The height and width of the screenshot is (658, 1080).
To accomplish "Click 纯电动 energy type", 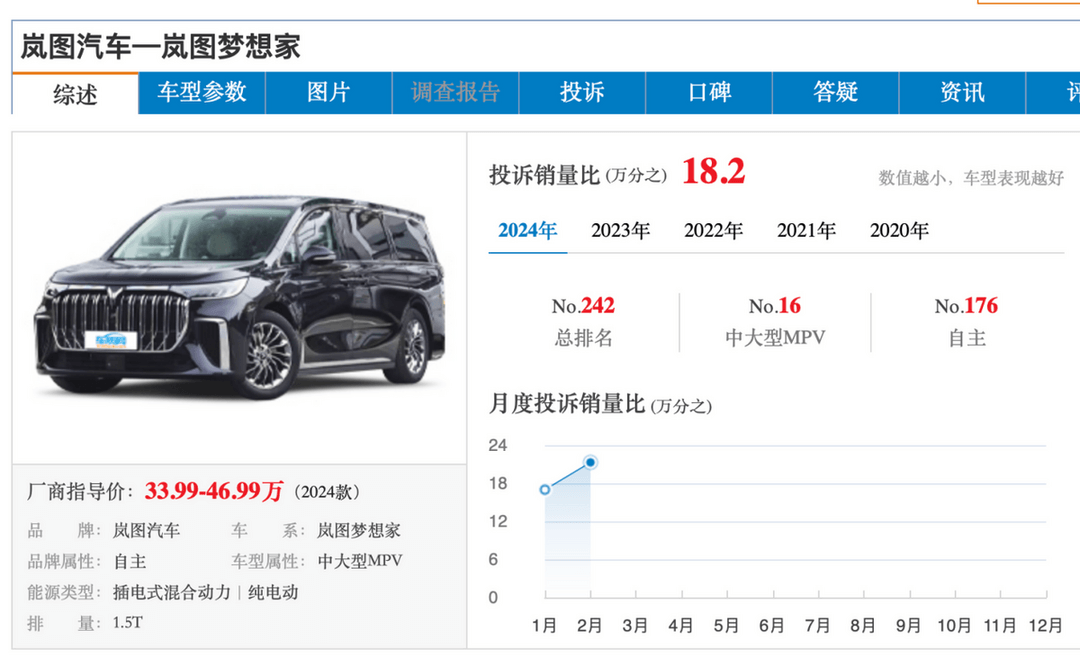I will coord(273,593).
